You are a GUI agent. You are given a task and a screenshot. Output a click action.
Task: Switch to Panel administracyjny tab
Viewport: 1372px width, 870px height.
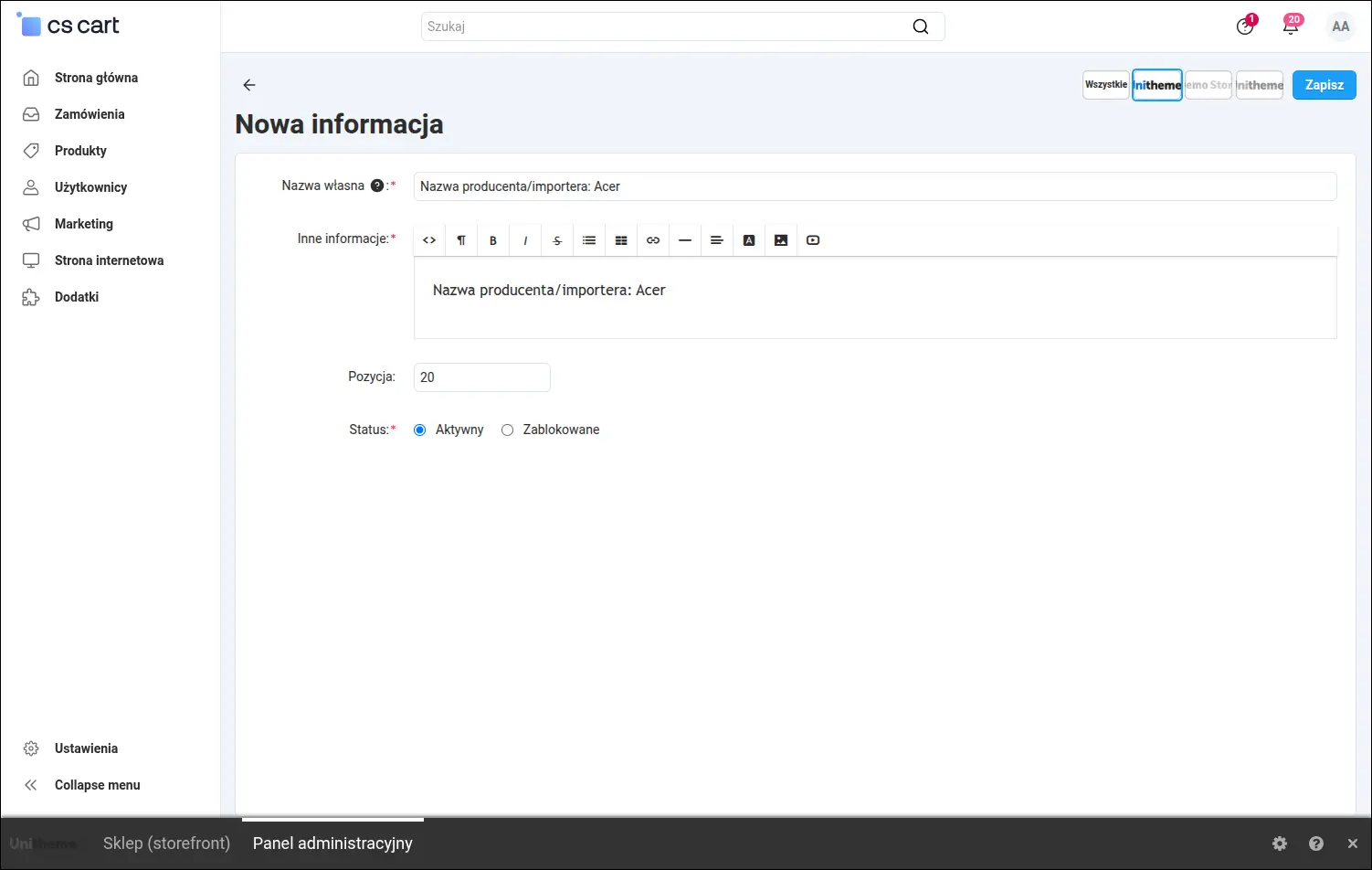coord(332,843)
